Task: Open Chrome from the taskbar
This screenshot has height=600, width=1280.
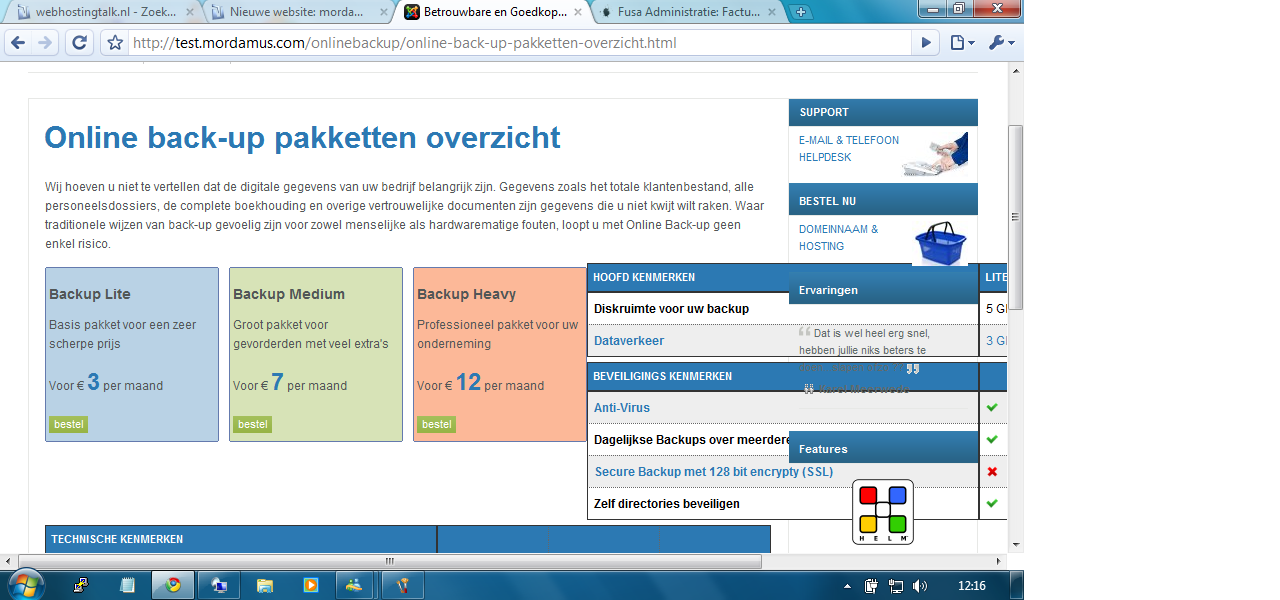Action: pyautogui.click(x=173, y=585)
